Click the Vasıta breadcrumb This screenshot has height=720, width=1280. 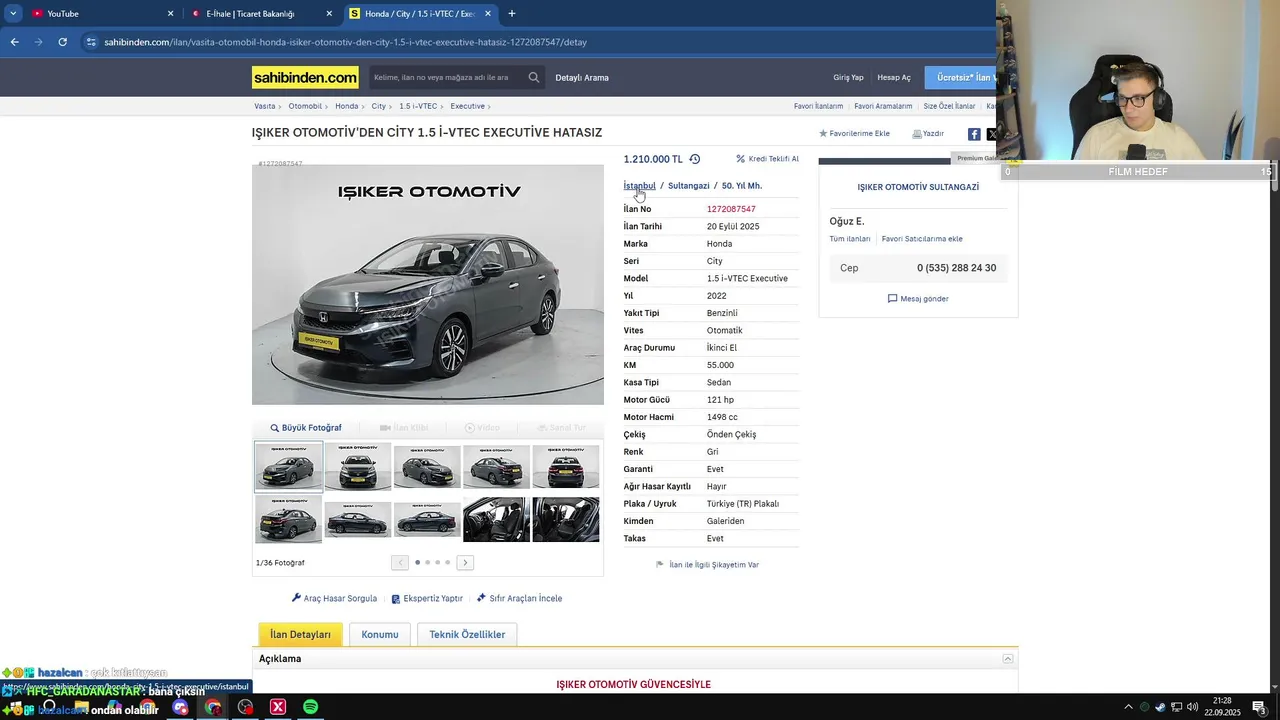tap(264, 106)
